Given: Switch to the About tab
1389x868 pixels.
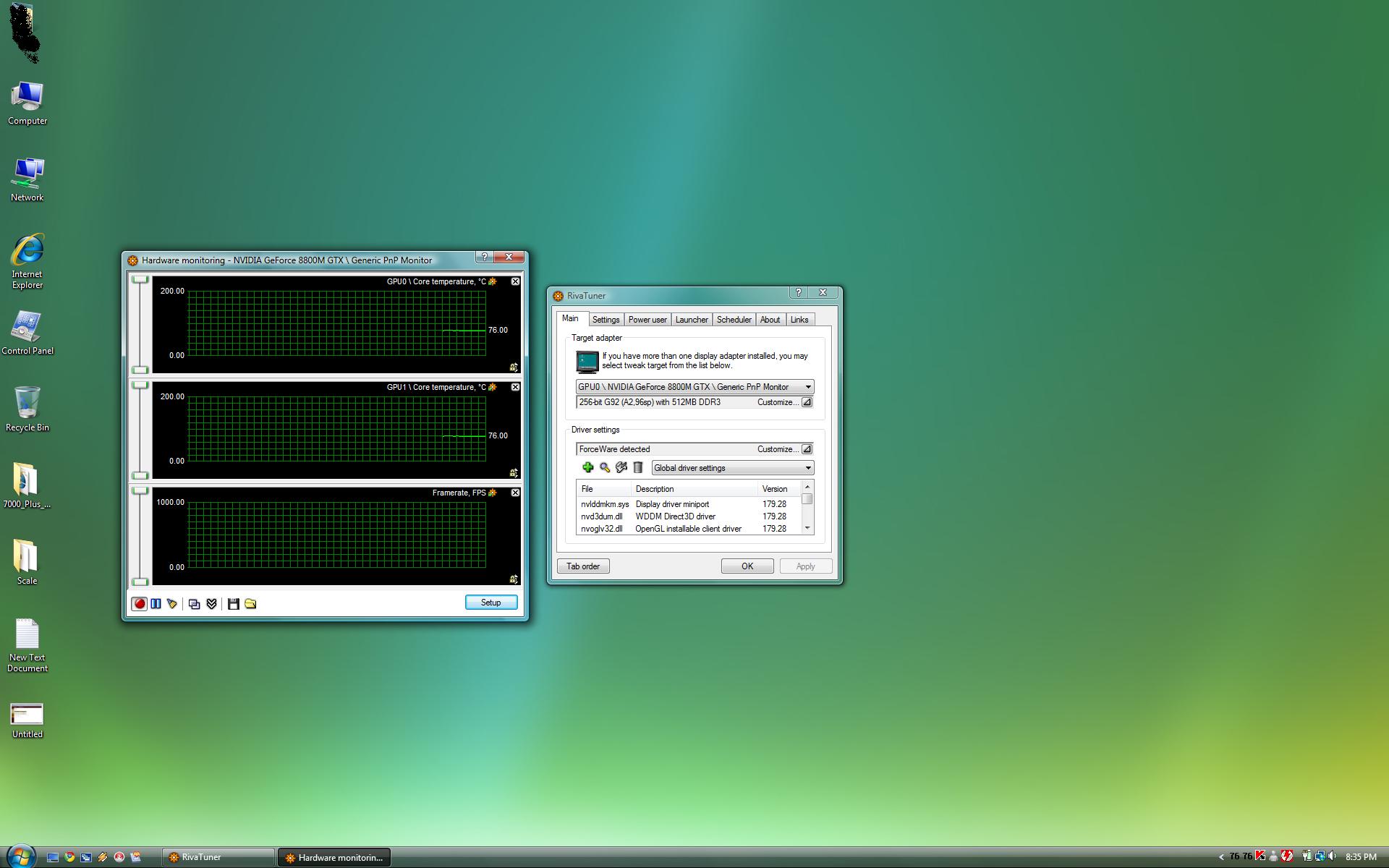Looking at the screenshot, I should pos(770,320).
